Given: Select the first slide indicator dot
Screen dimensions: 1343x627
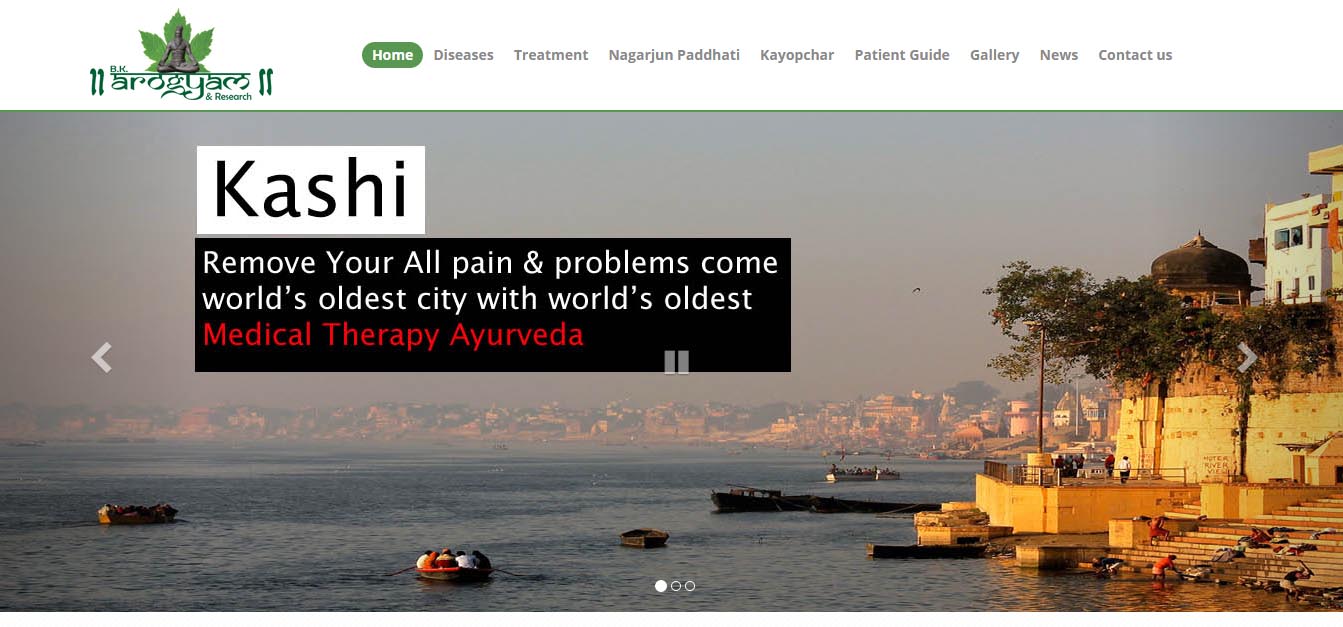Looking at the screenshot, I should point(661,586).
